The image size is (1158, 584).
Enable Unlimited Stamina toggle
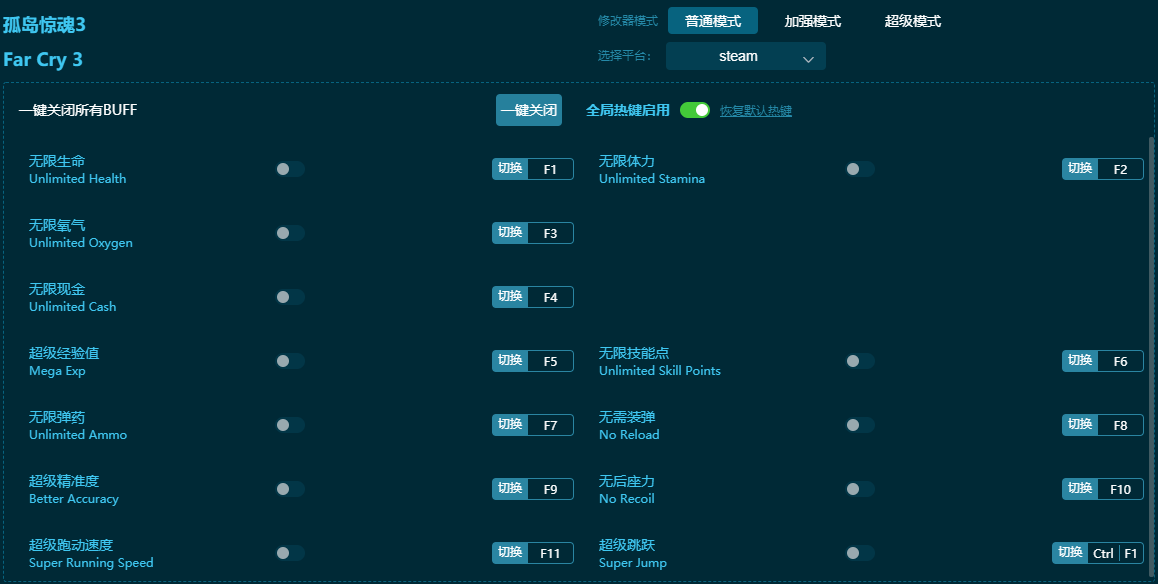860,169
